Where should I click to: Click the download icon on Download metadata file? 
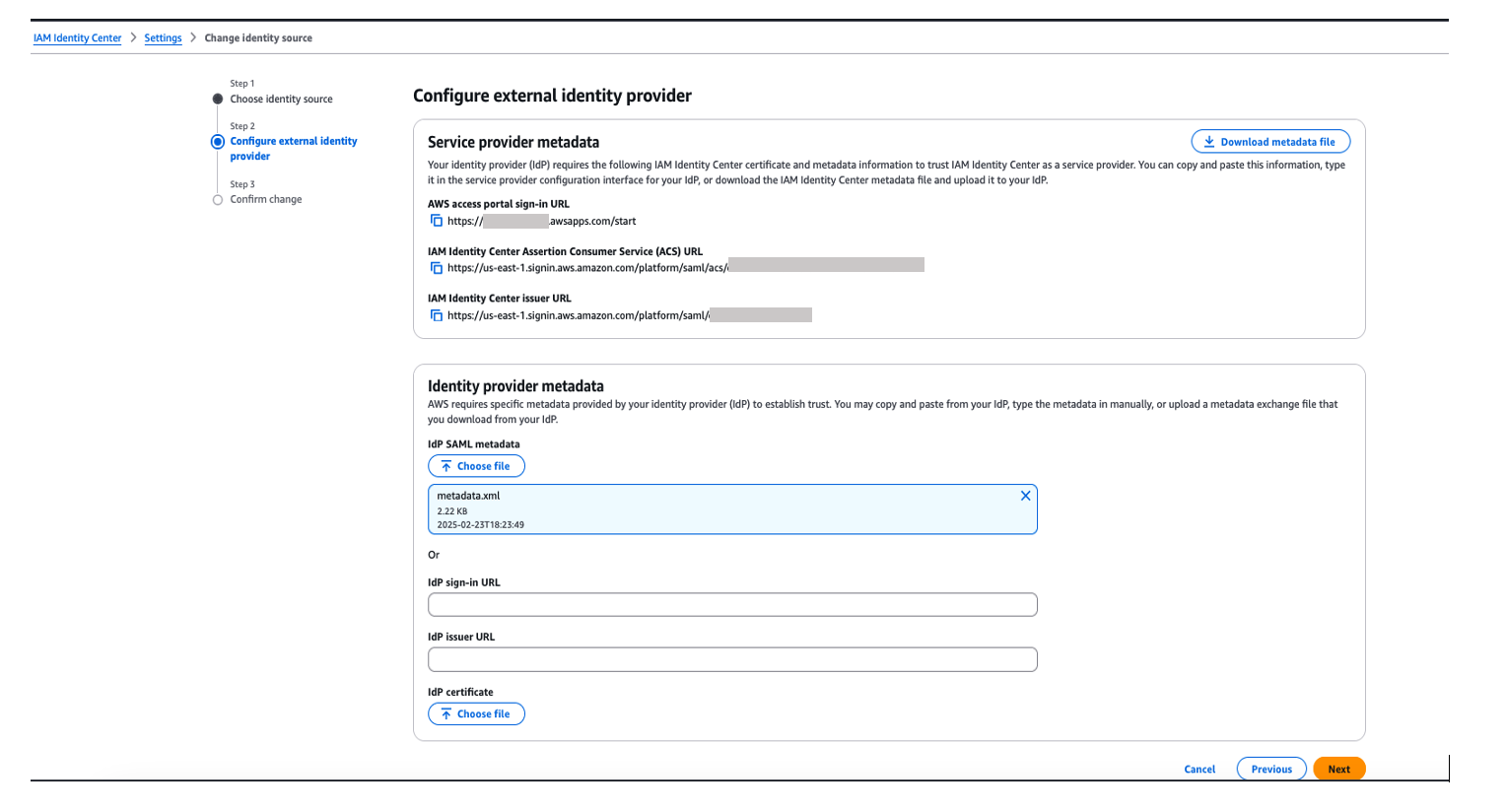(1208, 141)
